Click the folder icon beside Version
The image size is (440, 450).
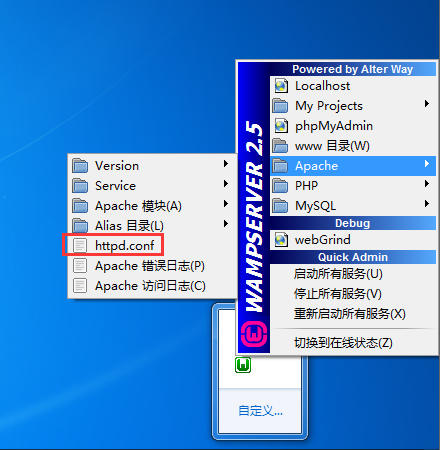80,166
